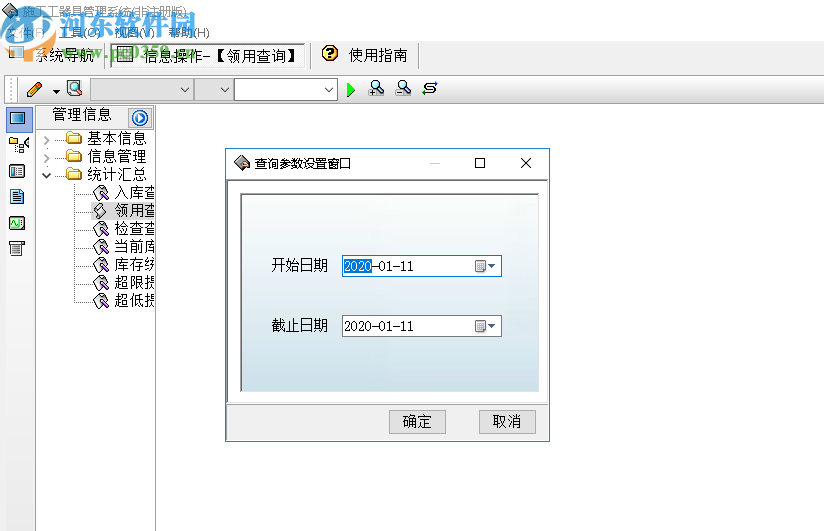Click the remove search condition magnifier icon

point(403,88)
